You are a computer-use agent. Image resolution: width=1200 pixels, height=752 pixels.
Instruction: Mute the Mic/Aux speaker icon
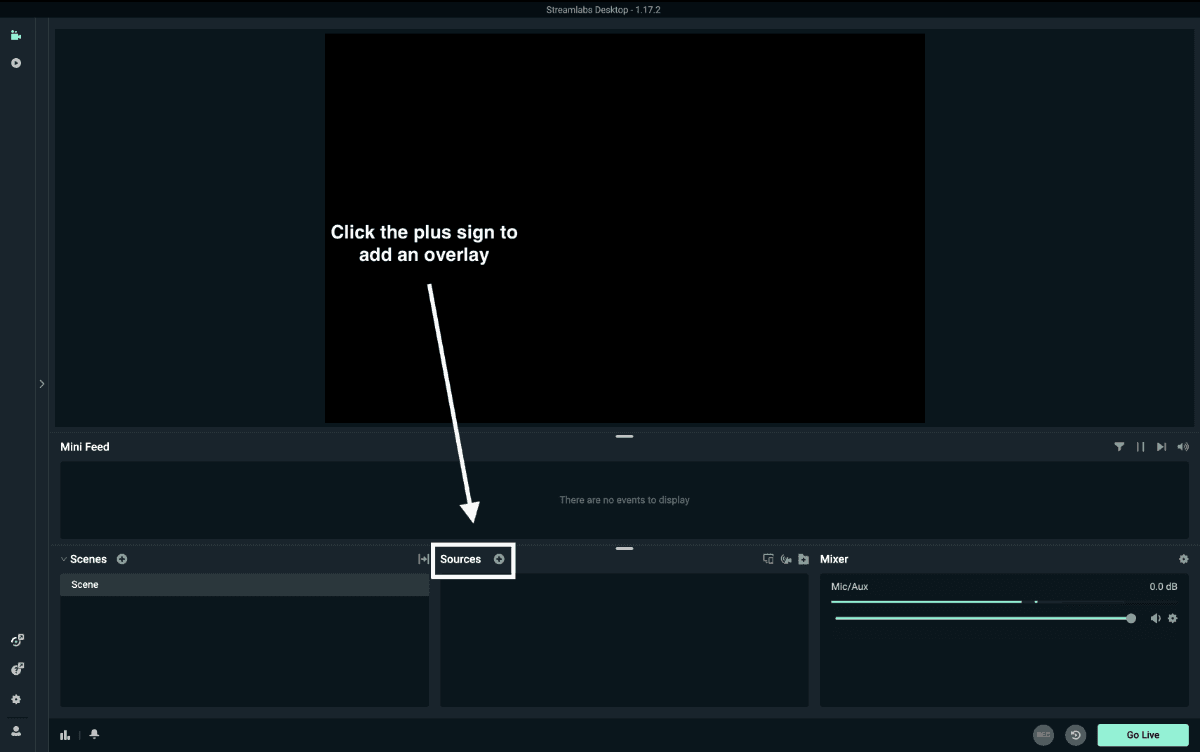tap(1156, 618)
